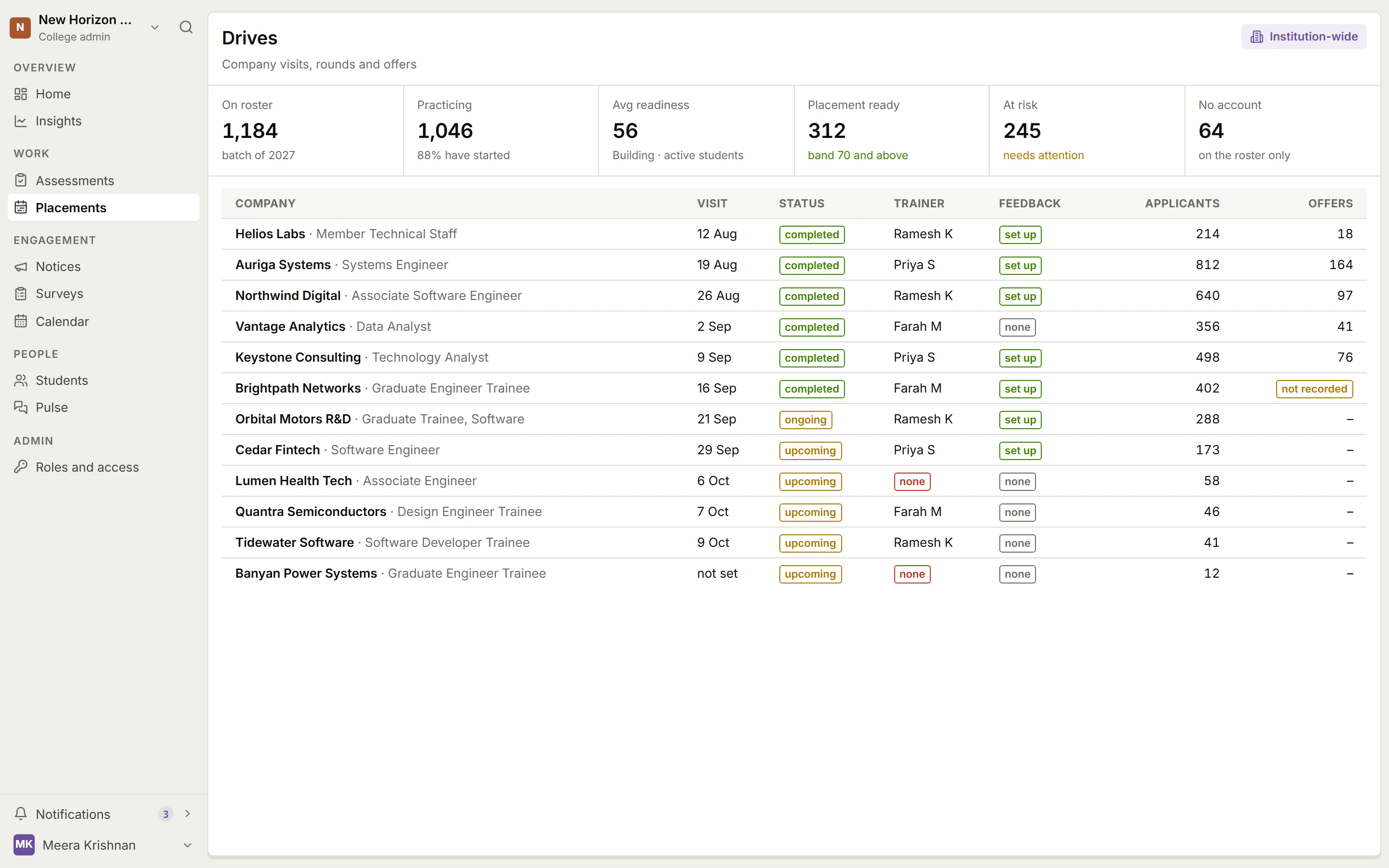This screenshot has width=1389, height=868.
Task: Click the MK user avatar
Action: tap(24, 844)
